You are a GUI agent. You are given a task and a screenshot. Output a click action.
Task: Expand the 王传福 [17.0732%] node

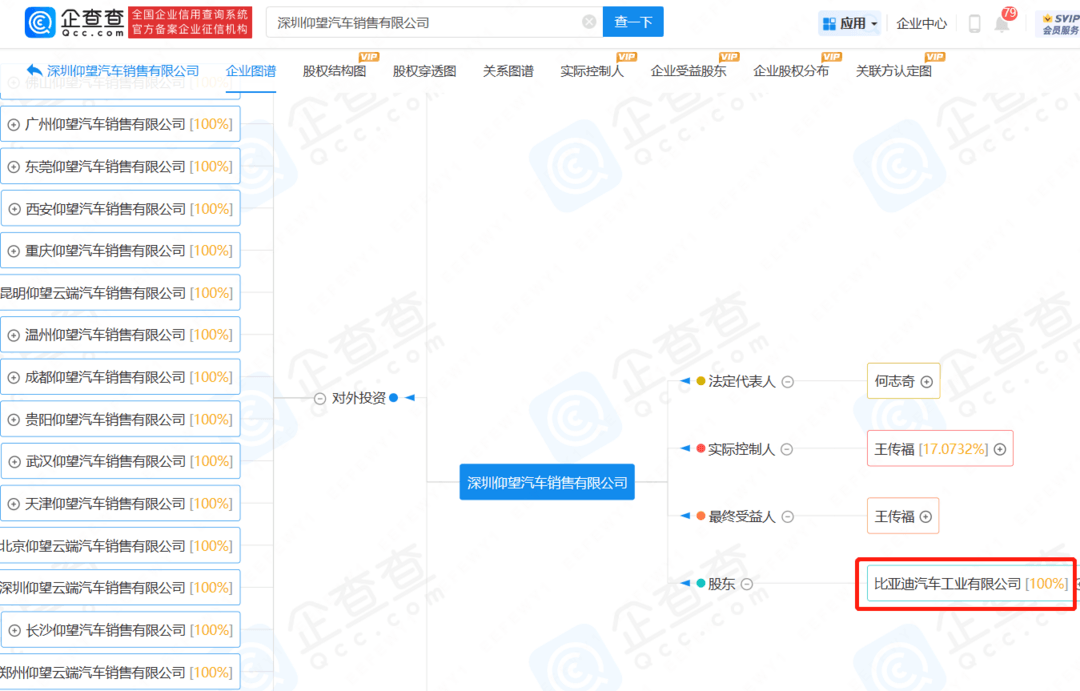[1000, 449]
